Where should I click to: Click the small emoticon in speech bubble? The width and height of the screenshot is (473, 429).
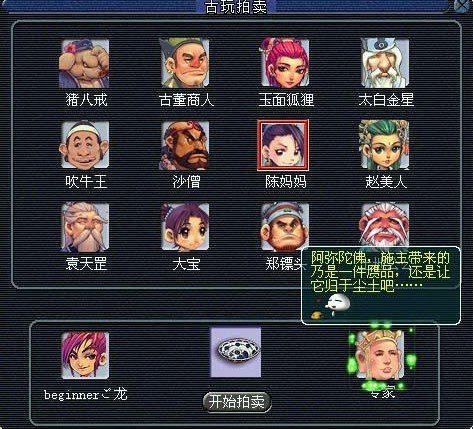tap(338, 304)
